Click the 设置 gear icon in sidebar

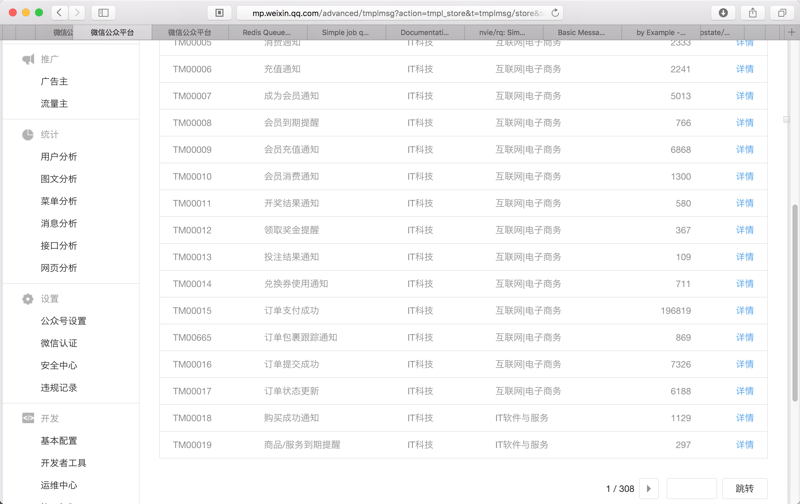[28, 299]
